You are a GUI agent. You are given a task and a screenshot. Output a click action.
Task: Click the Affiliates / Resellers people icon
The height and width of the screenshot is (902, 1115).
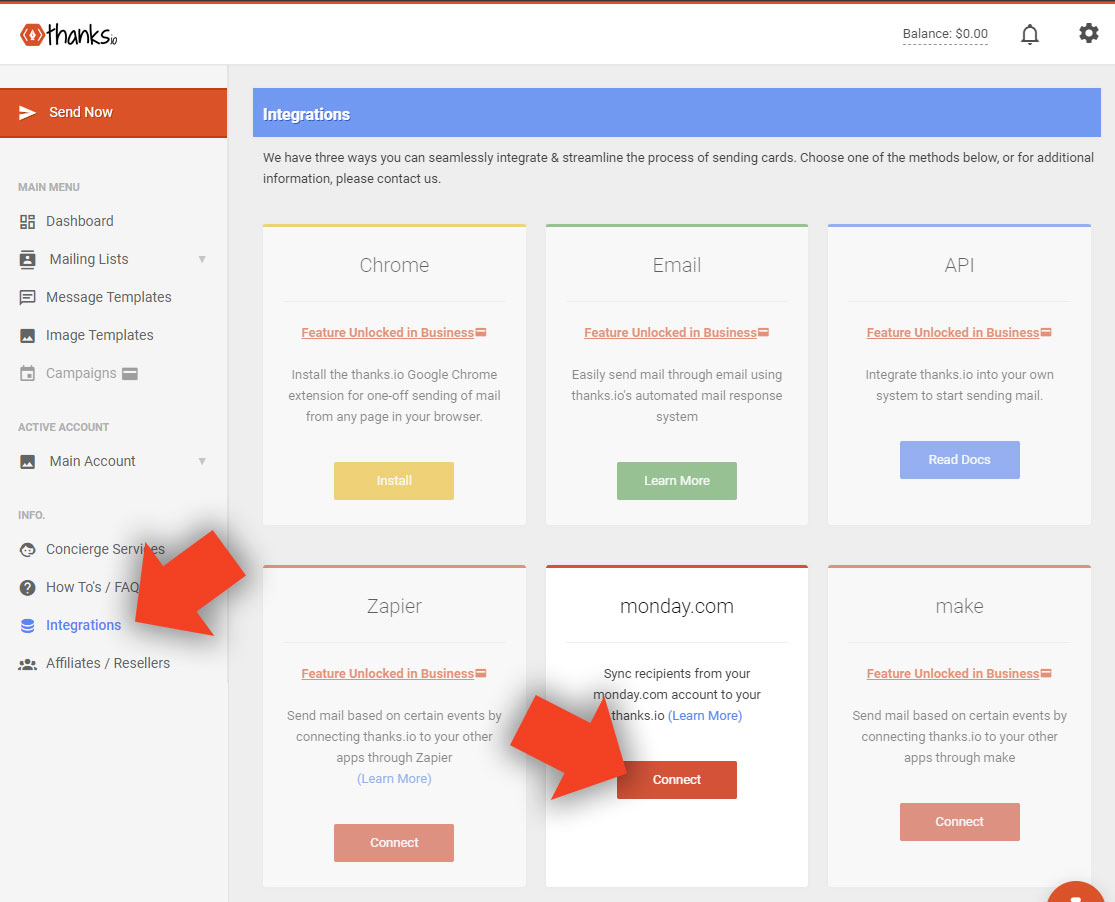[28, 664]
